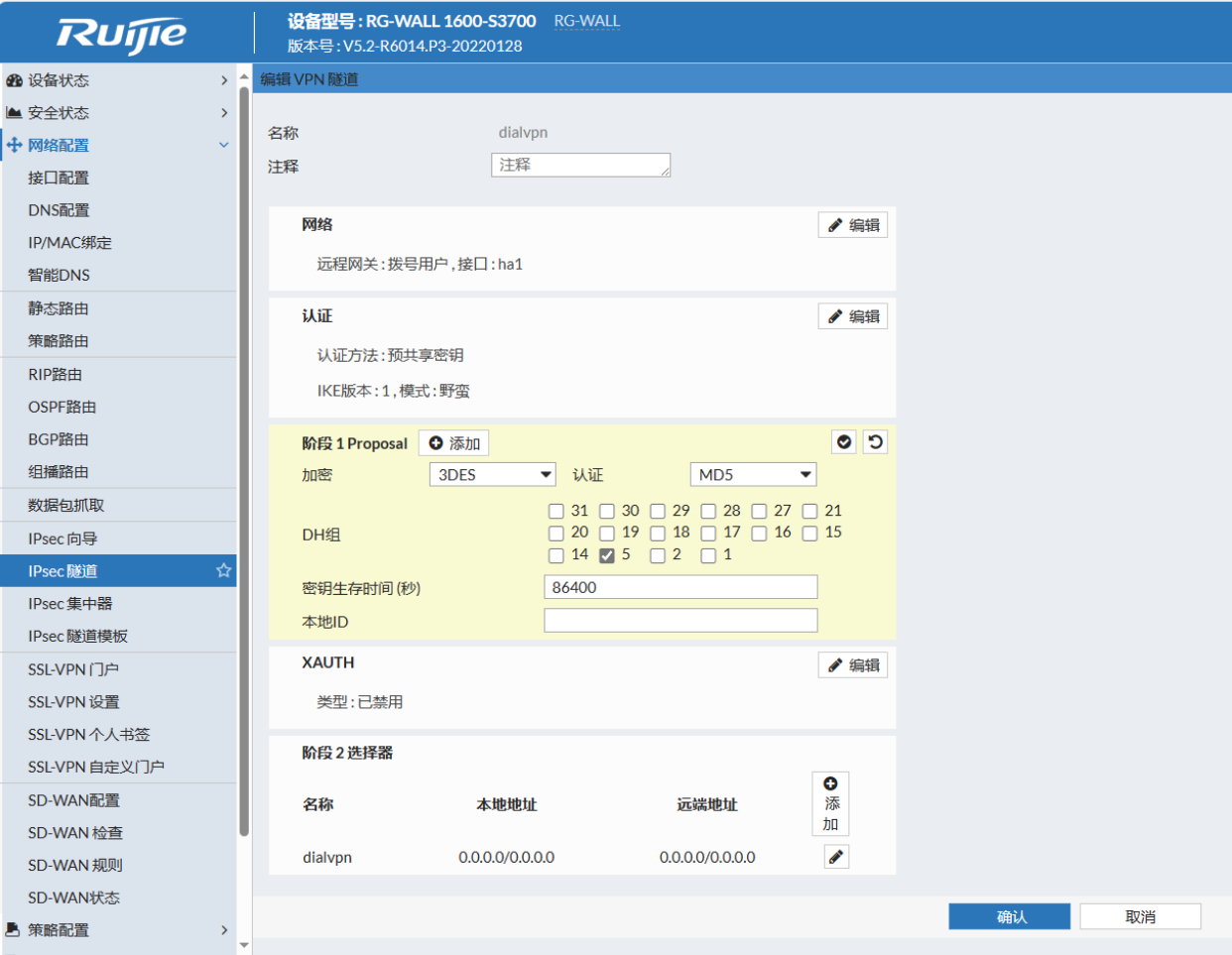Viewport: 1232px width, 955px height.
Task: Click the star icon beside IPsec 隧道
Action: (x=223, y=570)
